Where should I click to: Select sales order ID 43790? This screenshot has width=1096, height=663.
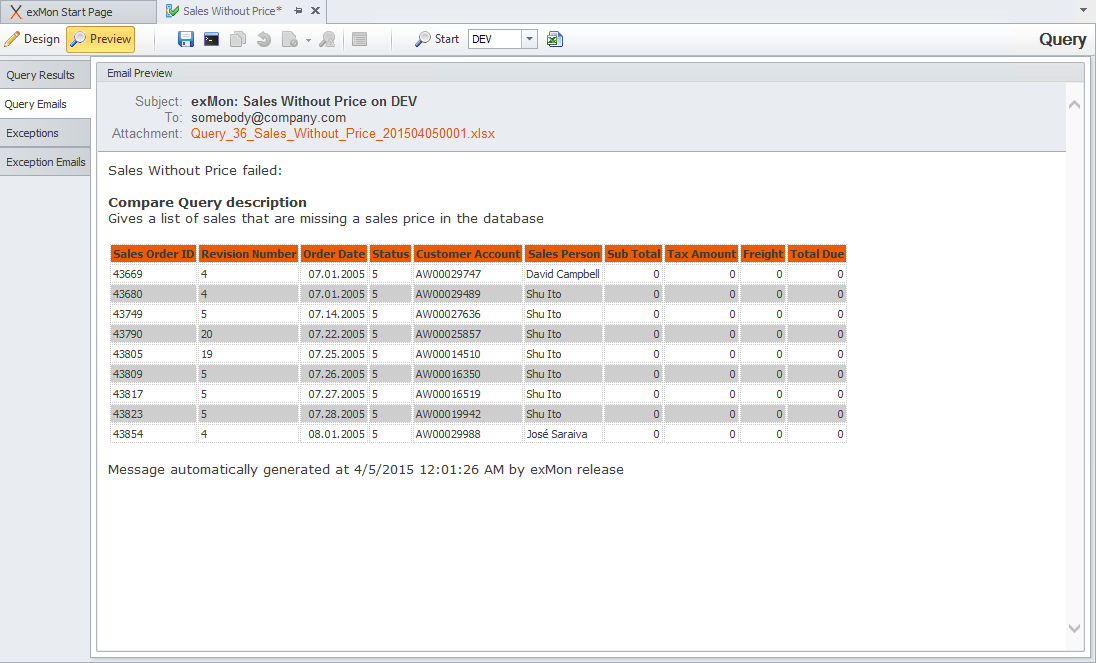point(128,334)
